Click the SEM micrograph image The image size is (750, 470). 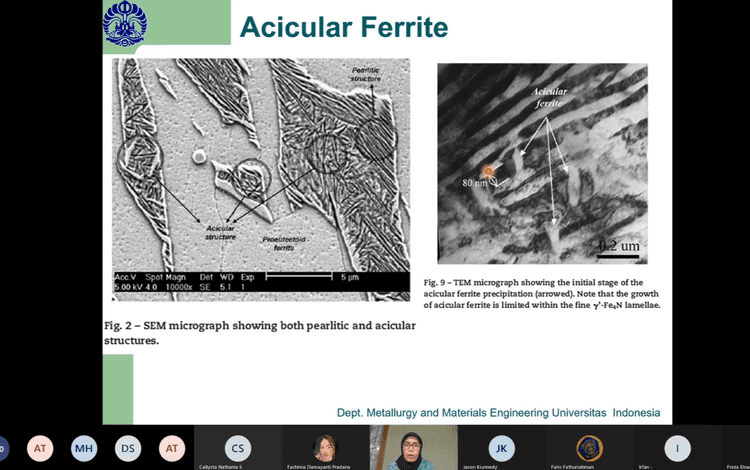pyautogui.click(x=261, y=180)
